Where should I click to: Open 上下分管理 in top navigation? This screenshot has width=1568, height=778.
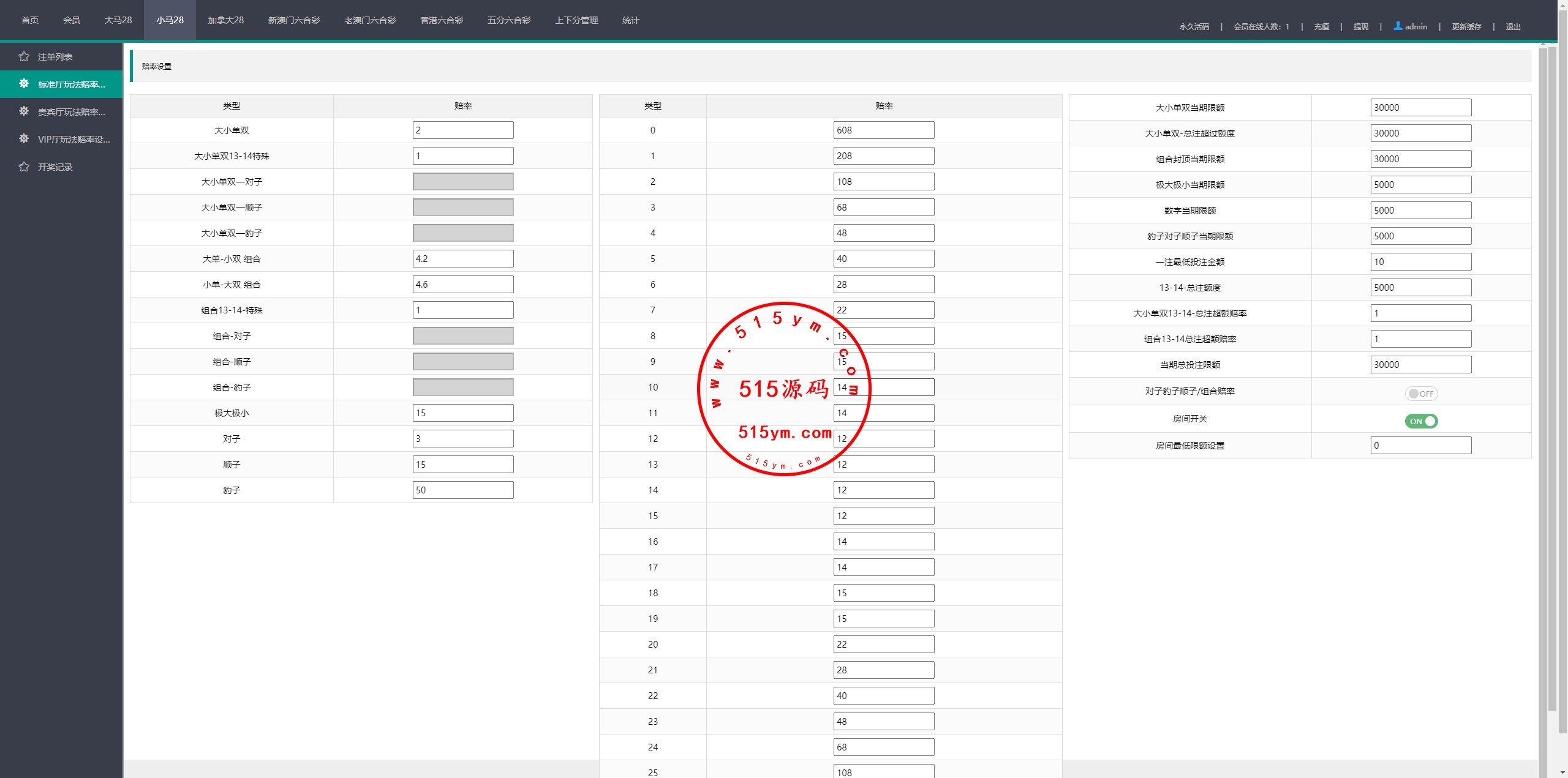576,20
